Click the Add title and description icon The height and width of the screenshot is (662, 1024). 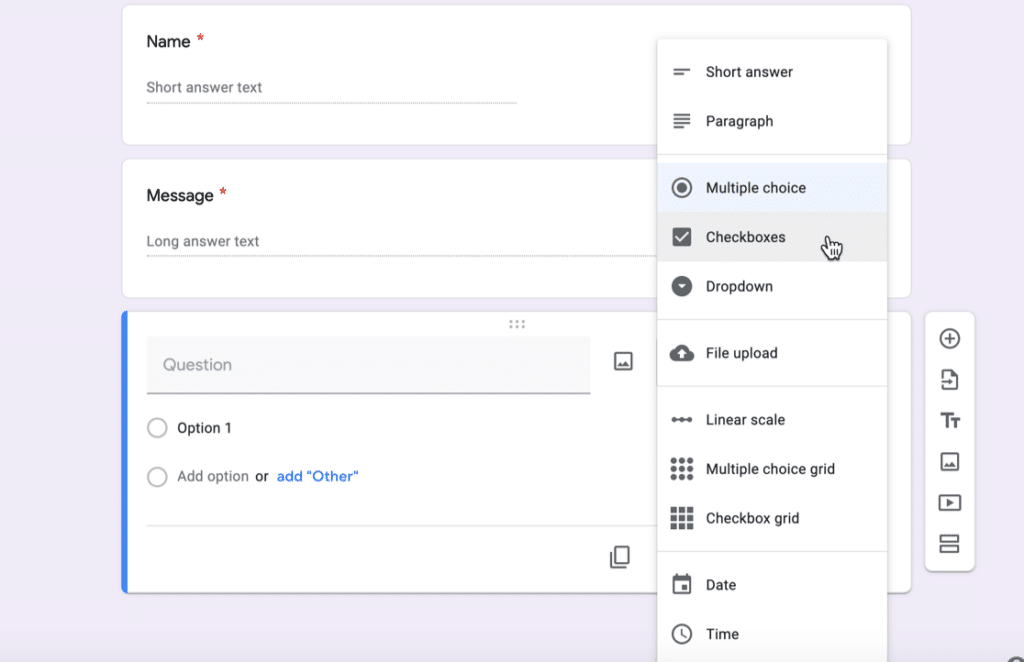coord(949,421)
